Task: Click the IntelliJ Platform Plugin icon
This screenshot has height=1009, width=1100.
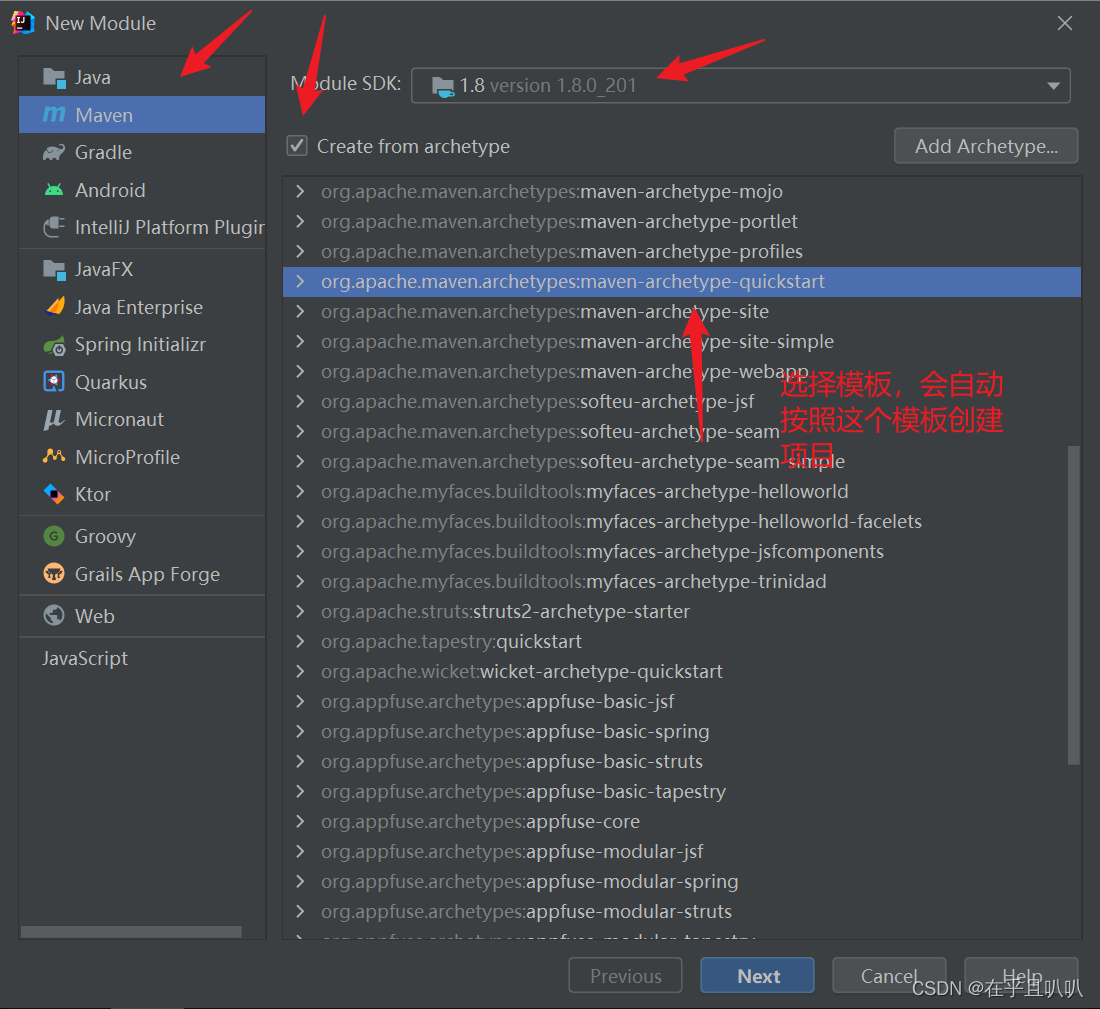Action: (x=54, y=227)
